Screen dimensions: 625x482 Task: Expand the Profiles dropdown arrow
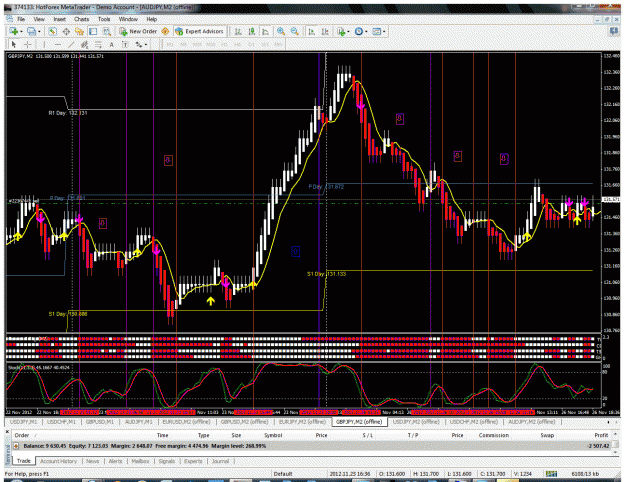pyautogui.click(x=39, y=32)
